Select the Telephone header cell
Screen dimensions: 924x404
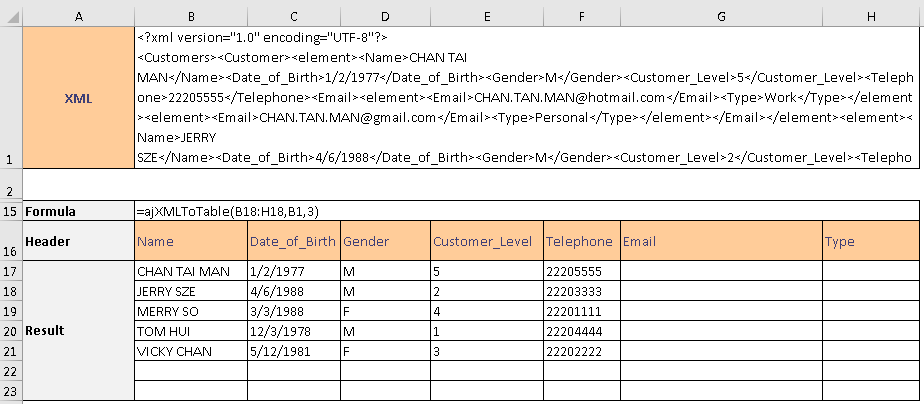click(x=580, y=241)
